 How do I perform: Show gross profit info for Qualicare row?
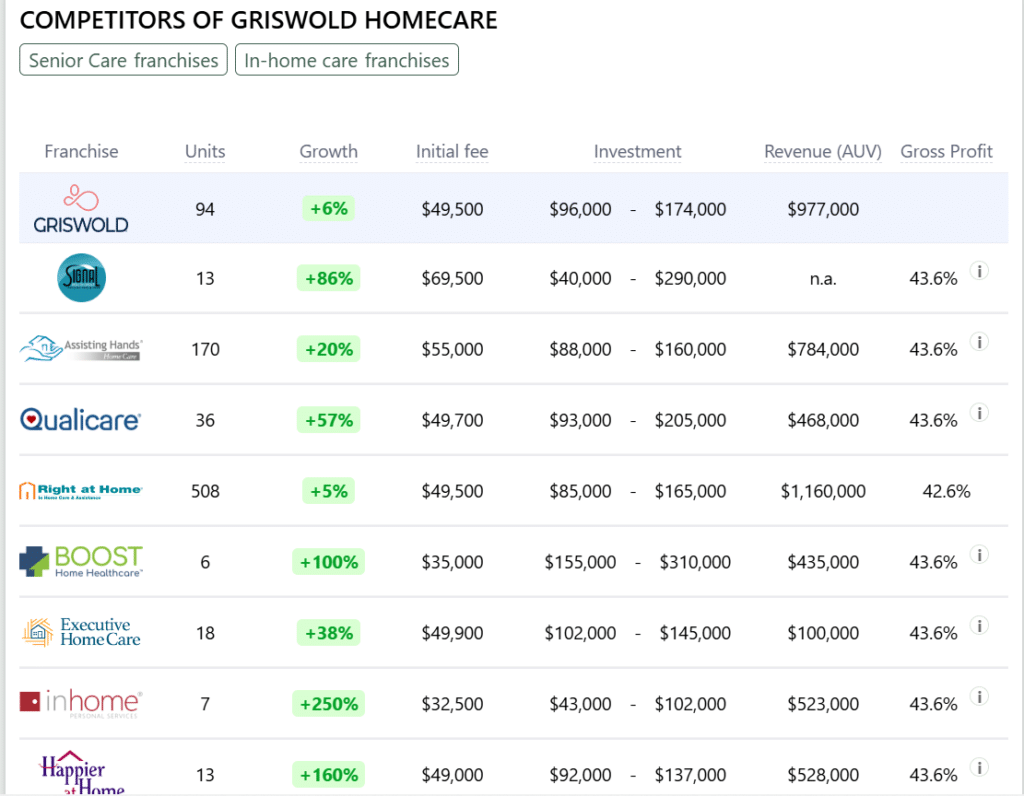click(979, 413)
